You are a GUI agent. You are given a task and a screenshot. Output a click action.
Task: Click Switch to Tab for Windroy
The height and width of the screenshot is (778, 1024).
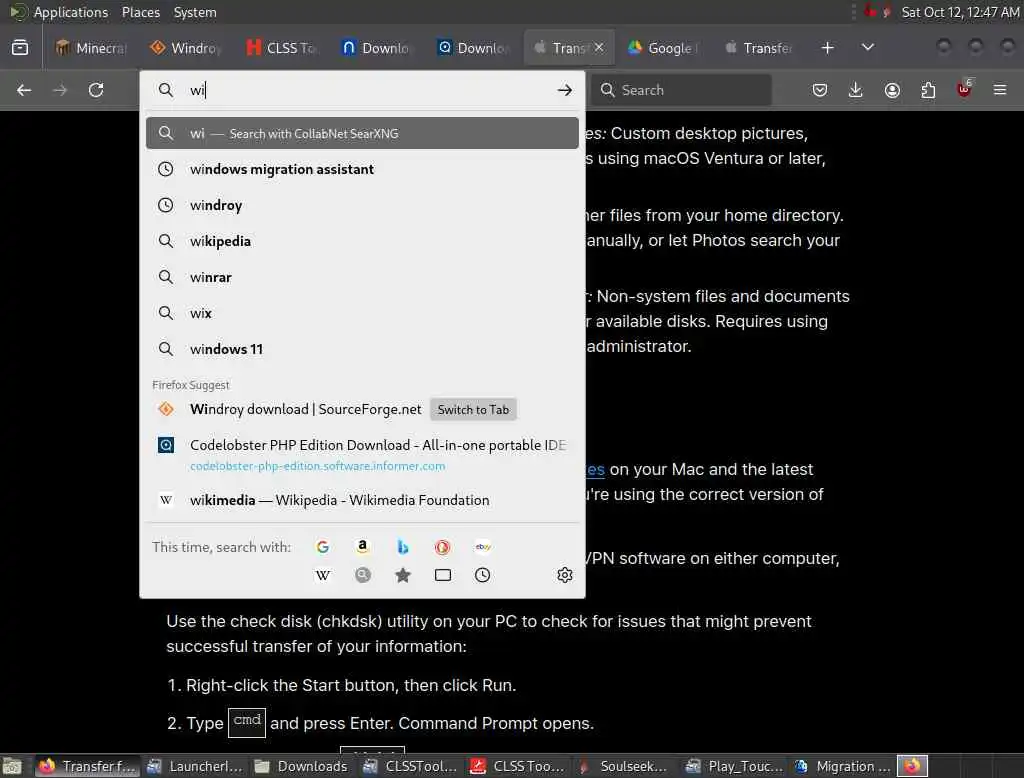tap(473, 410)
